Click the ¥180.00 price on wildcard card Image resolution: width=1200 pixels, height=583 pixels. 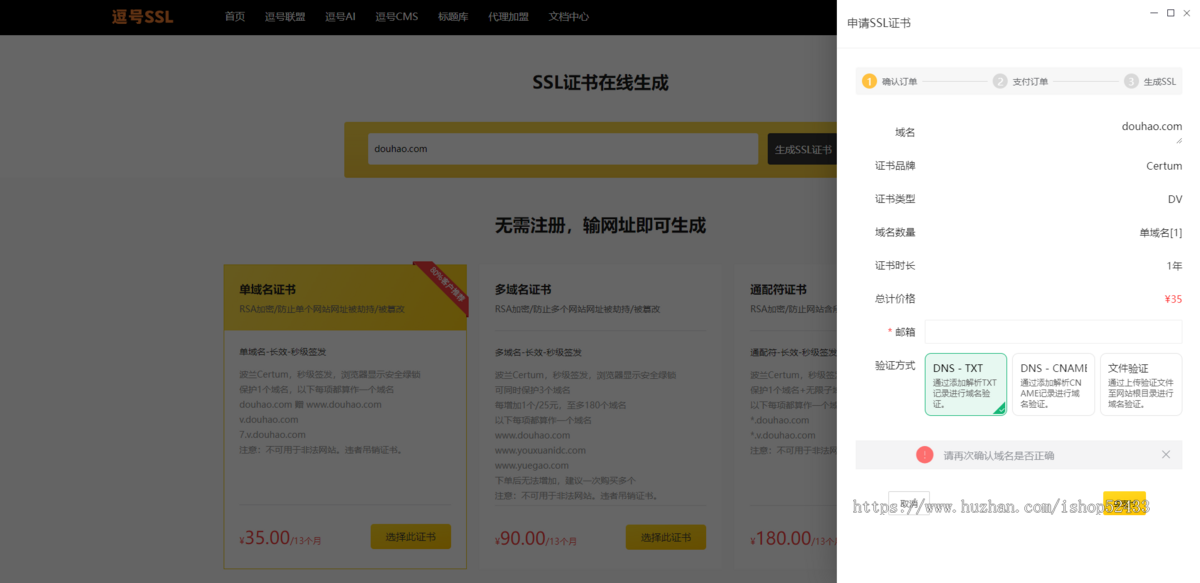pos(780,538)
